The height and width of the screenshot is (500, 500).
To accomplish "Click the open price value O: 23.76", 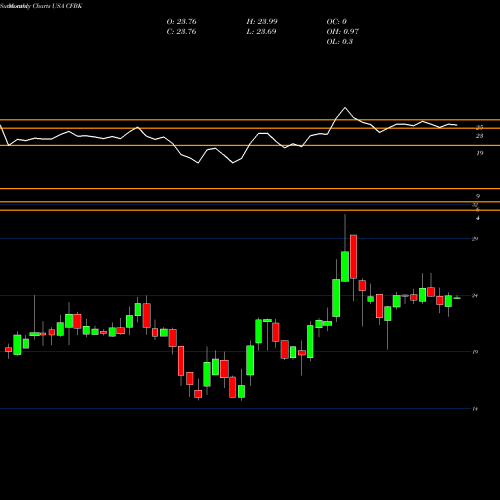I will pos(181,22).
